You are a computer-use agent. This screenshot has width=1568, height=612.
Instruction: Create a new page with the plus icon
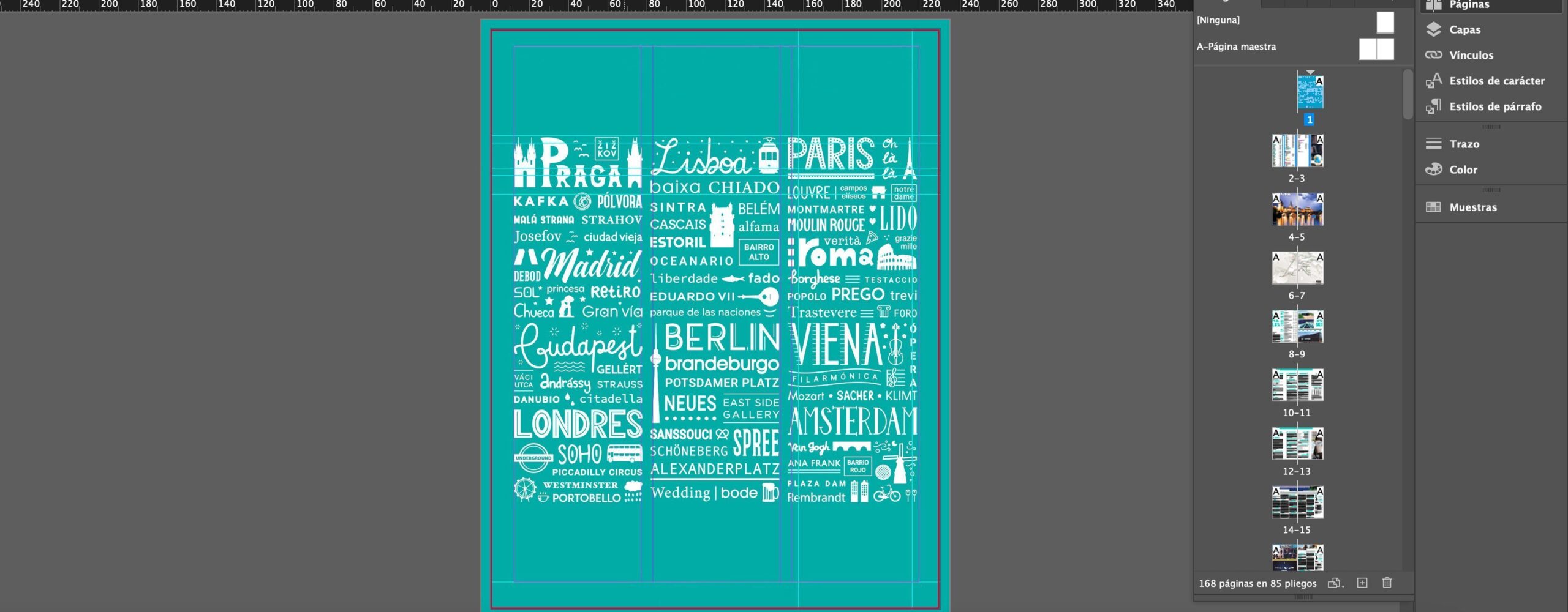1362,583
